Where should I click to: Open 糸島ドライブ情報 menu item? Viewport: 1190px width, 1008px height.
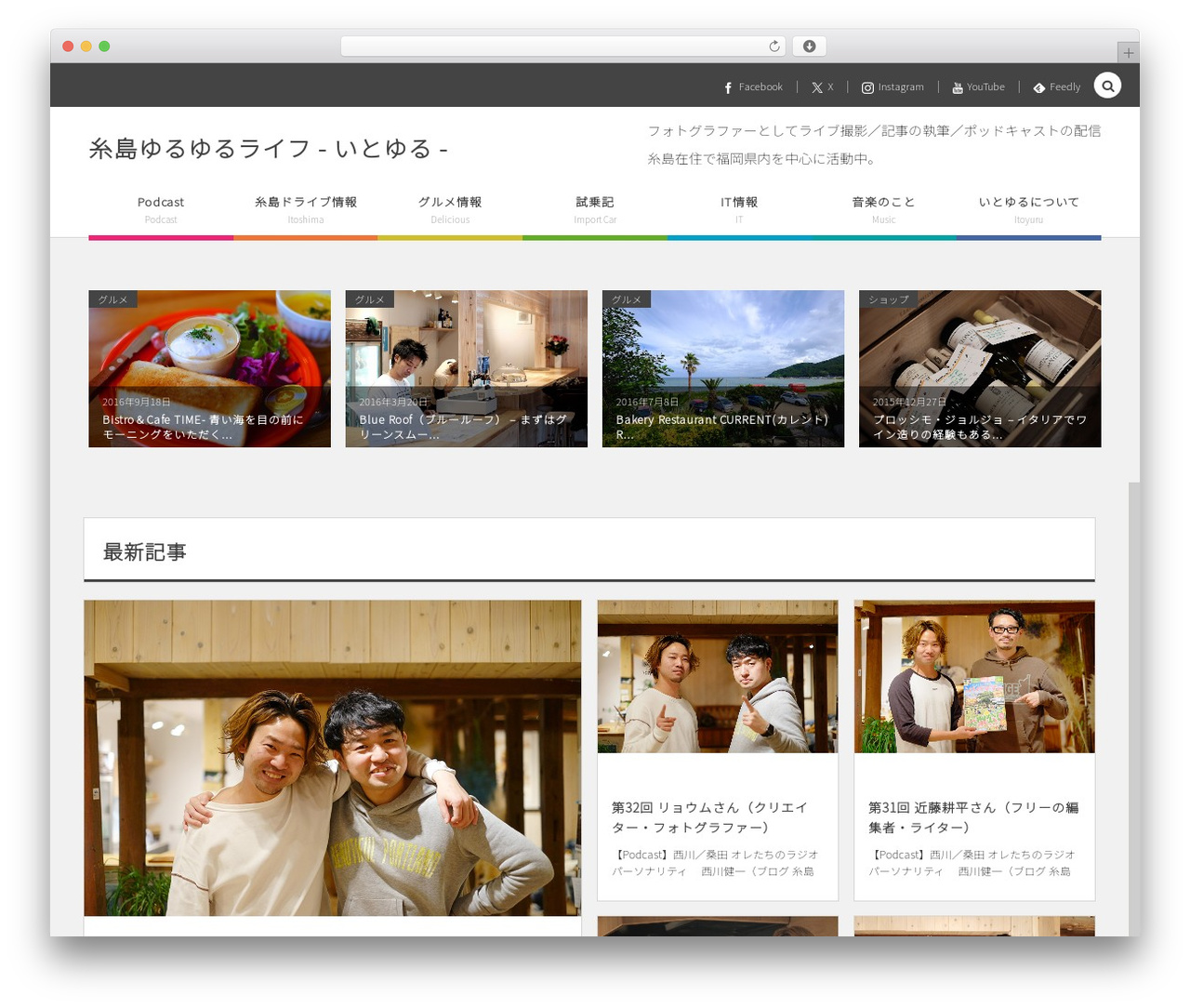[306, 209]
